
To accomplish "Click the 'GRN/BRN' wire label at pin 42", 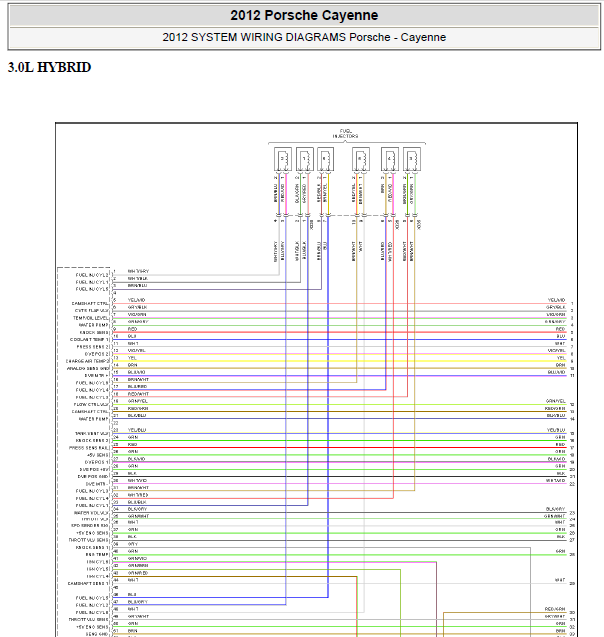I will 138,566.
